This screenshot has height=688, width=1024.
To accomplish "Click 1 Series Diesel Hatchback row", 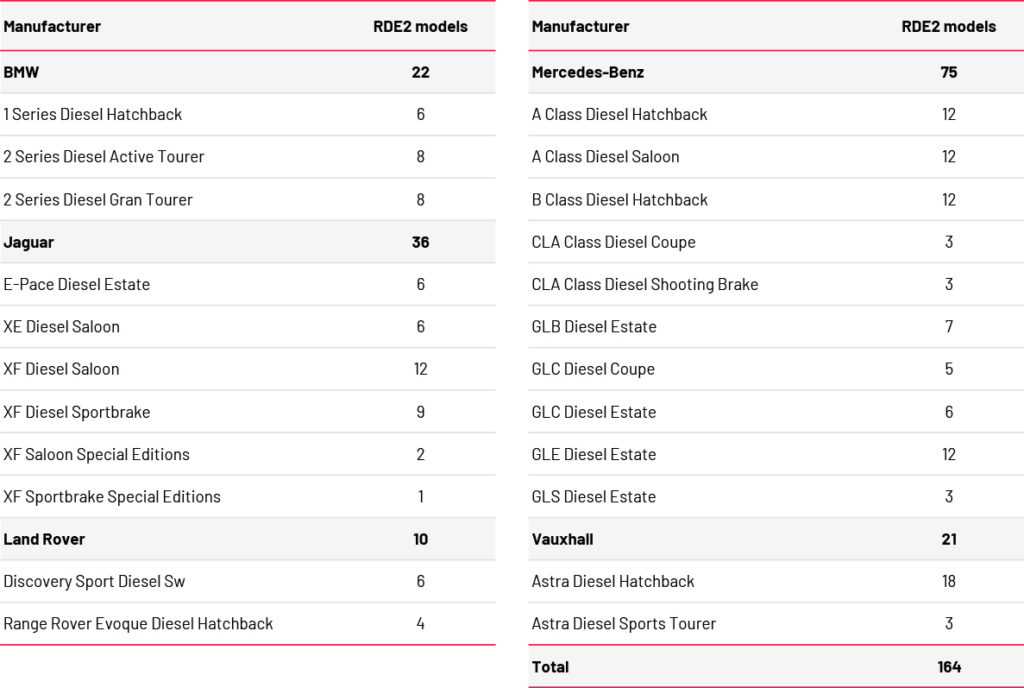I will 93,114.
